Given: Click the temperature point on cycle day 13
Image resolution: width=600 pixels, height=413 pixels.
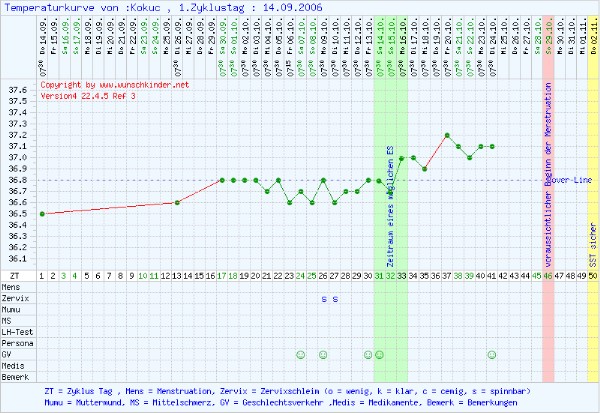Looking at the screenshot, I should point(177,202).
